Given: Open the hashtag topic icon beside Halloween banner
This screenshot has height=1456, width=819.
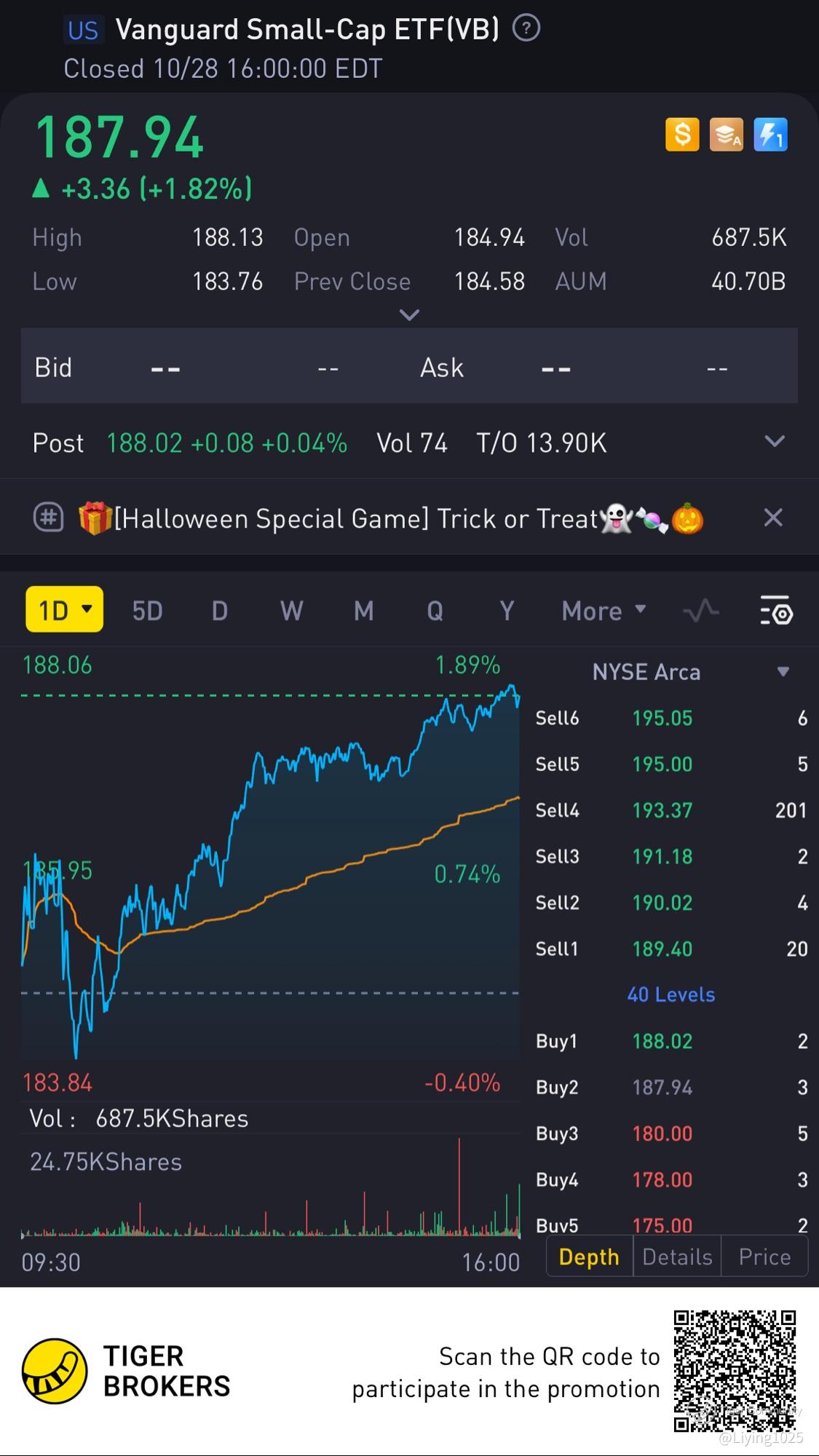Looking at the screenshot, I should pyautogui.click(x=49, y=518).
